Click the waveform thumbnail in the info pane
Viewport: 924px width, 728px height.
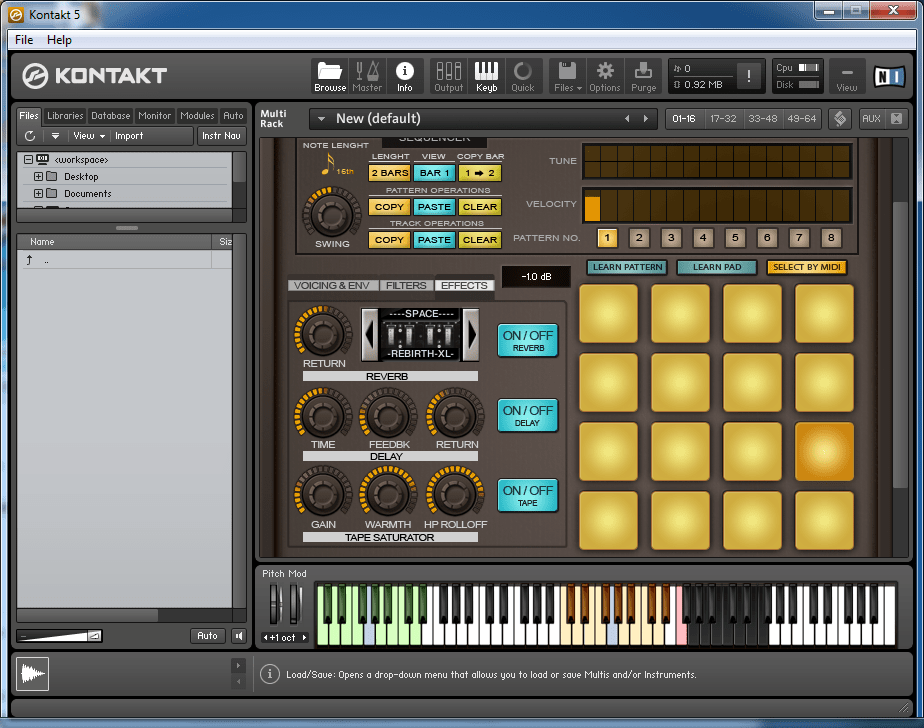pos(32,674)
